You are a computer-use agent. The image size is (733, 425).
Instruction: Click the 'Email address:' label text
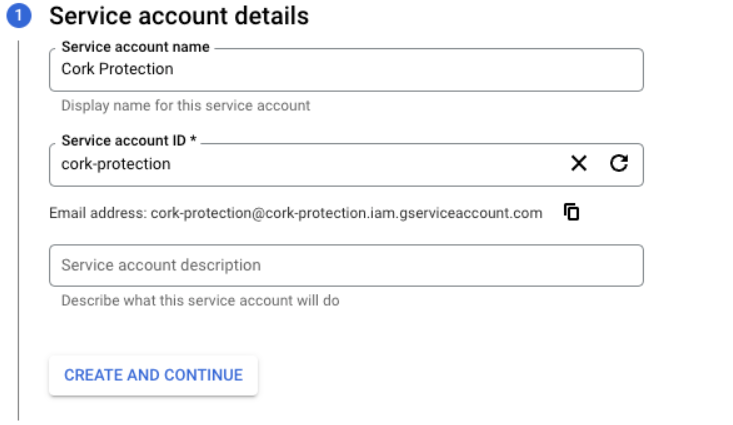pos(97,213)
